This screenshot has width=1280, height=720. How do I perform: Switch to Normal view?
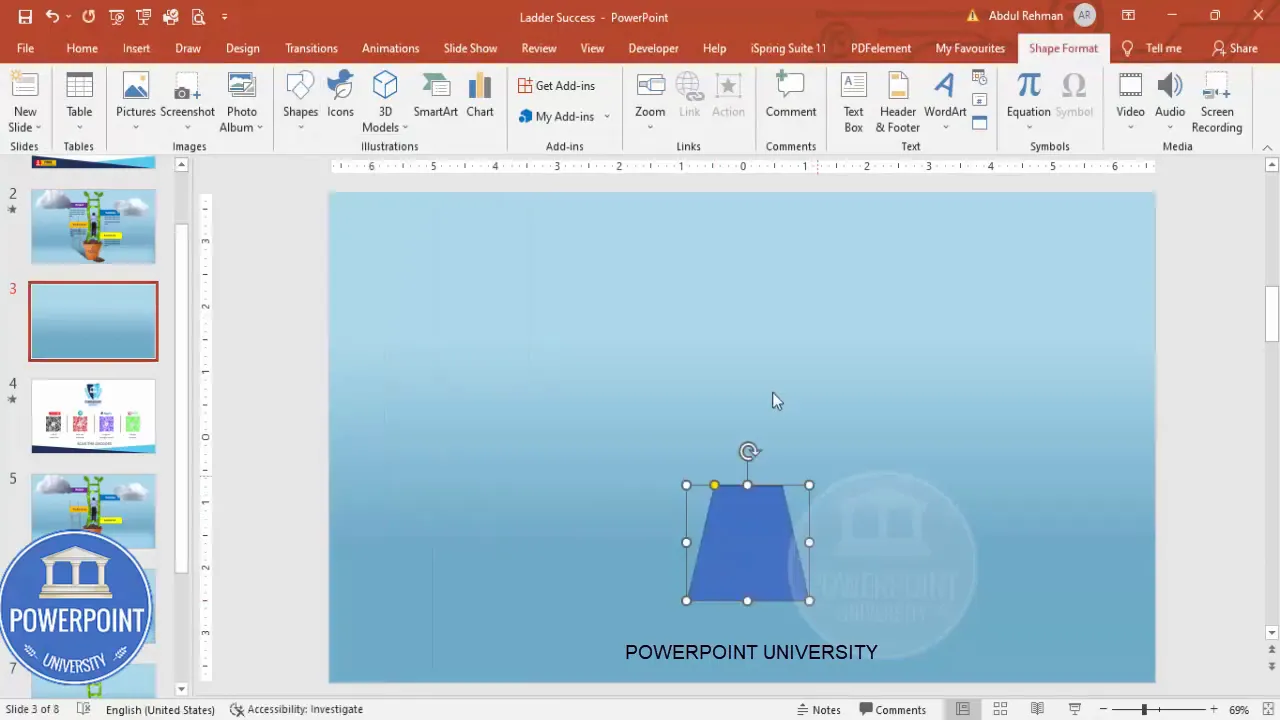(962, 709)
